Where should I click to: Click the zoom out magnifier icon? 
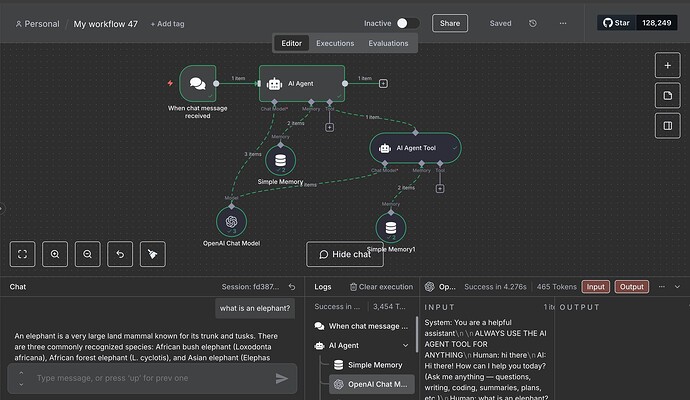click(88, 254)
